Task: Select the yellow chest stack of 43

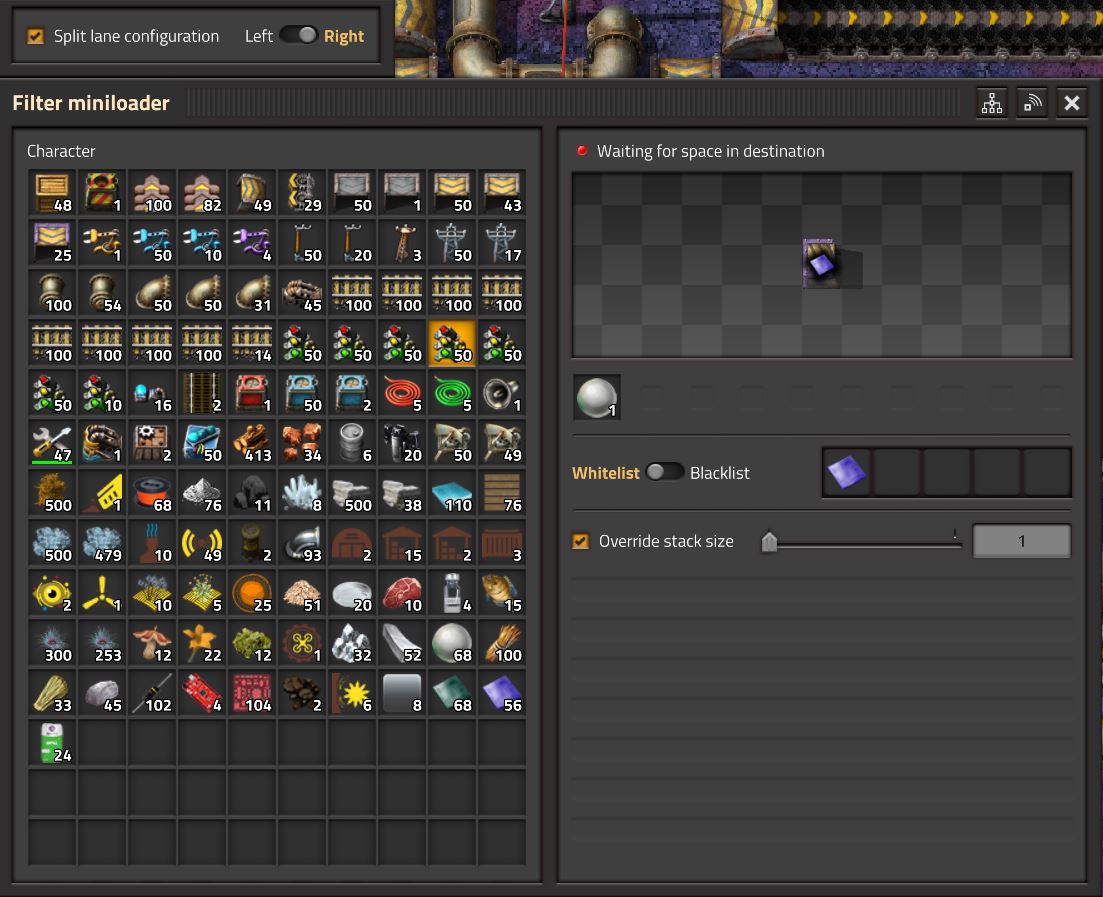Action: (502, 193)
